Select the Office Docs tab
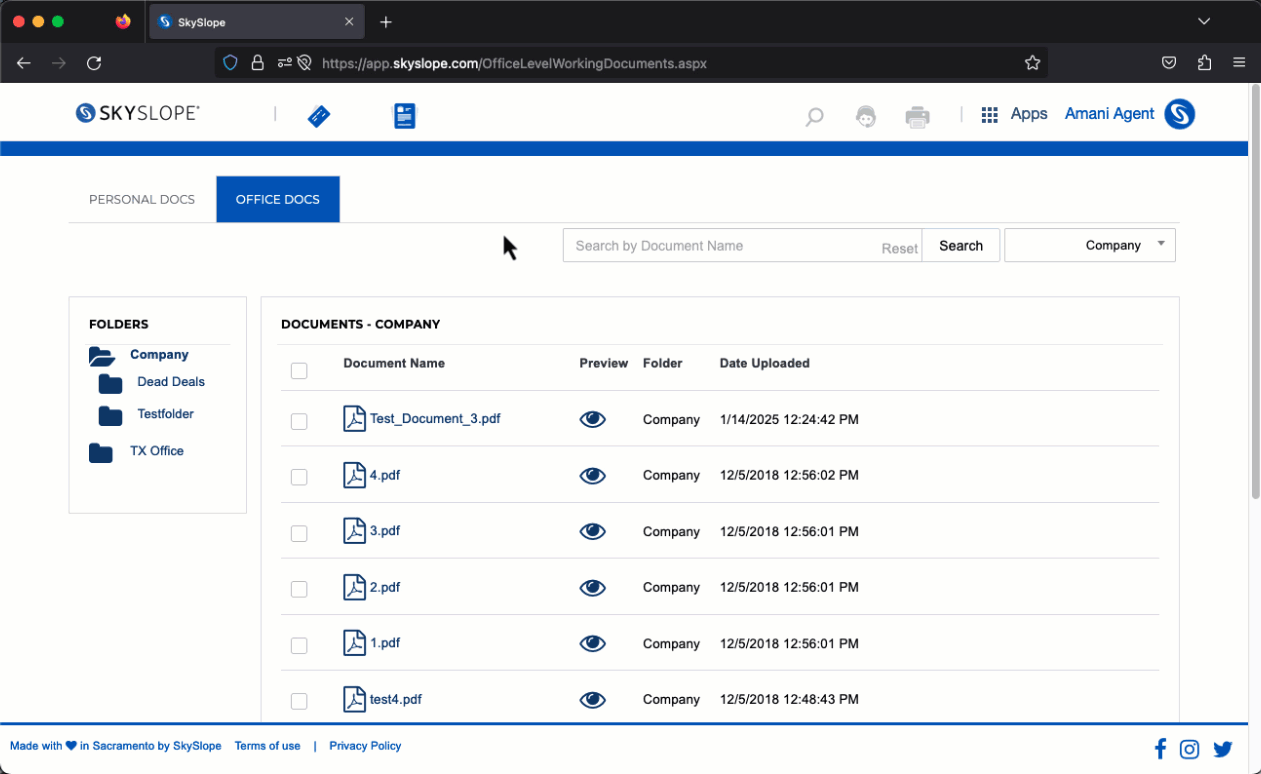1261x774 pixels. coord(278,199)
